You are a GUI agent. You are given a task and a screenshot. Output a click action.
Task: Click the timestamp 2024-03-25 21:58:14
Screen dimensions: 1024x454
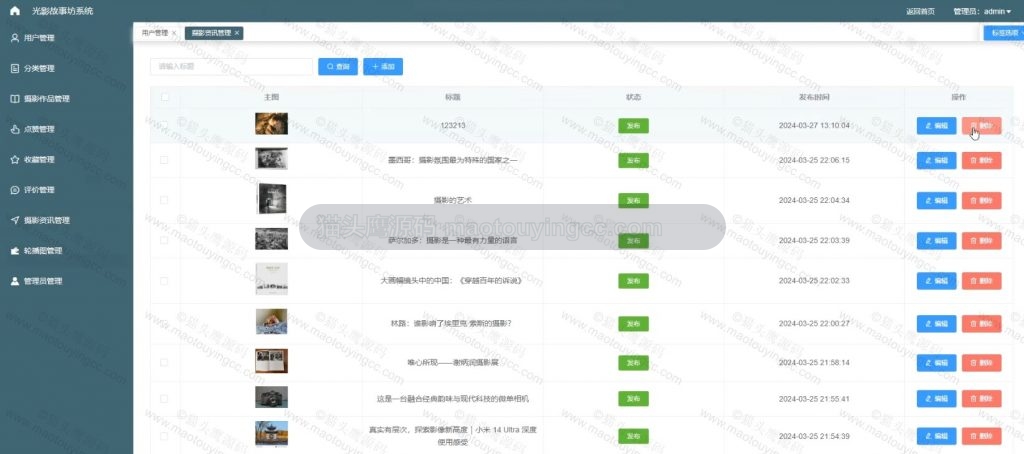point(814,363)
